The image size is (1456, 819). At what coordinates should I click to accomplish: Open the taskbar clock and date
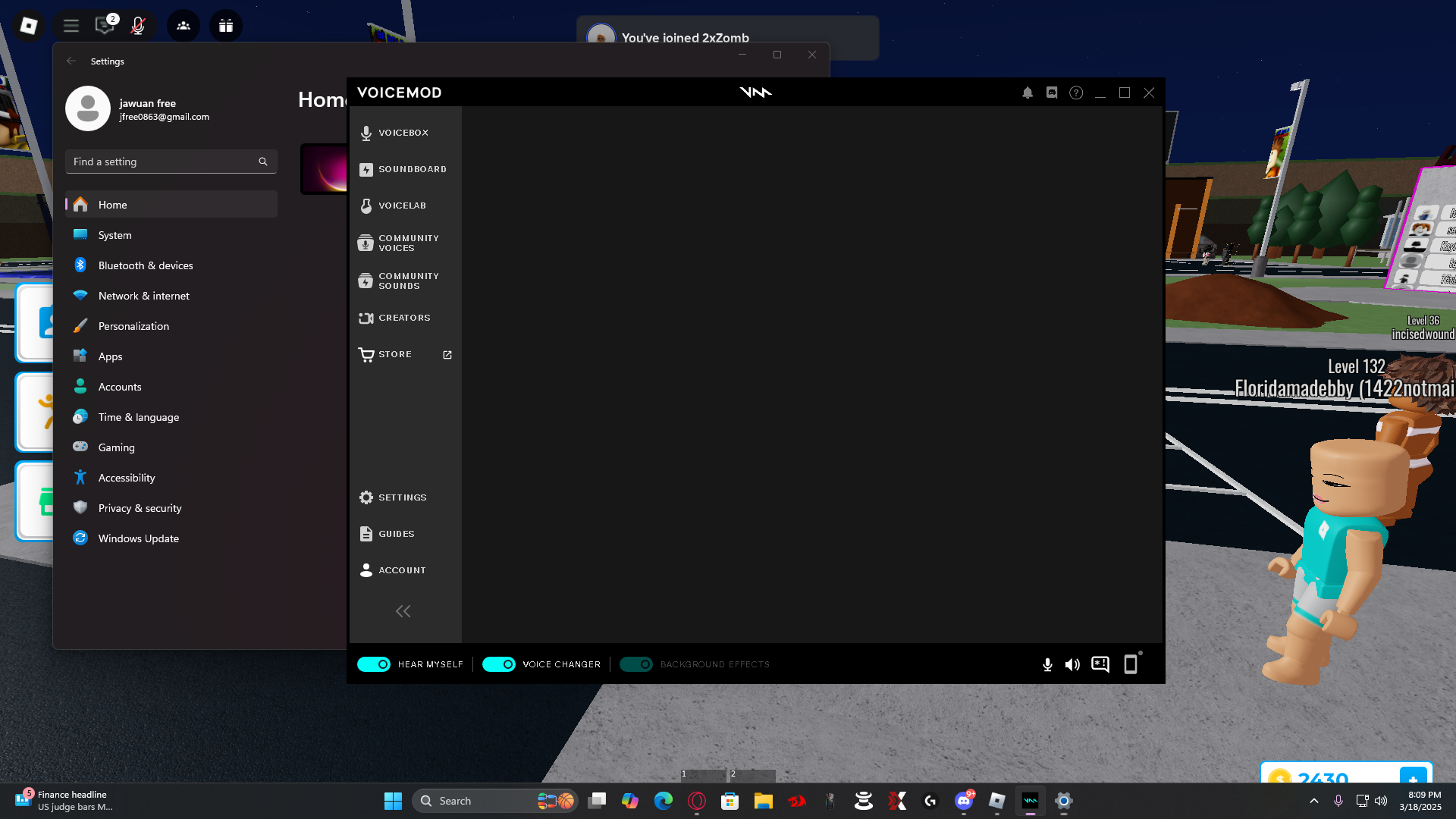tap(1420, 801)
